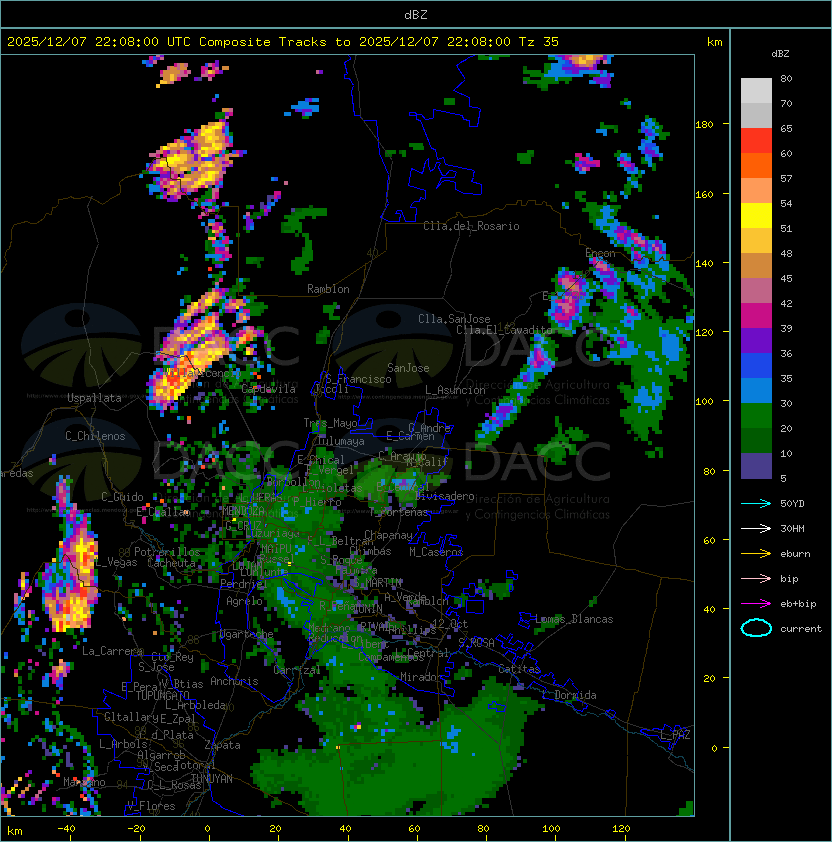Image resolution: width=832 pixels, height=842 pixels.
Task: Click the 'C_Guido' map label
Action: pos(122,497)
